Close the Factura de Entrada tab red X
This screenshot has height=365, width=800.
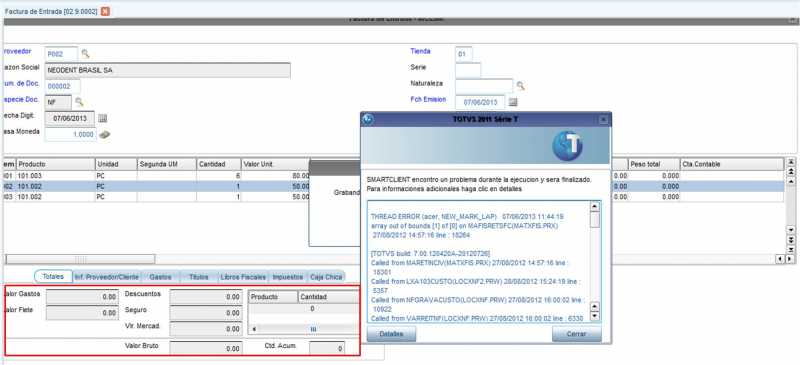(105, 11)
